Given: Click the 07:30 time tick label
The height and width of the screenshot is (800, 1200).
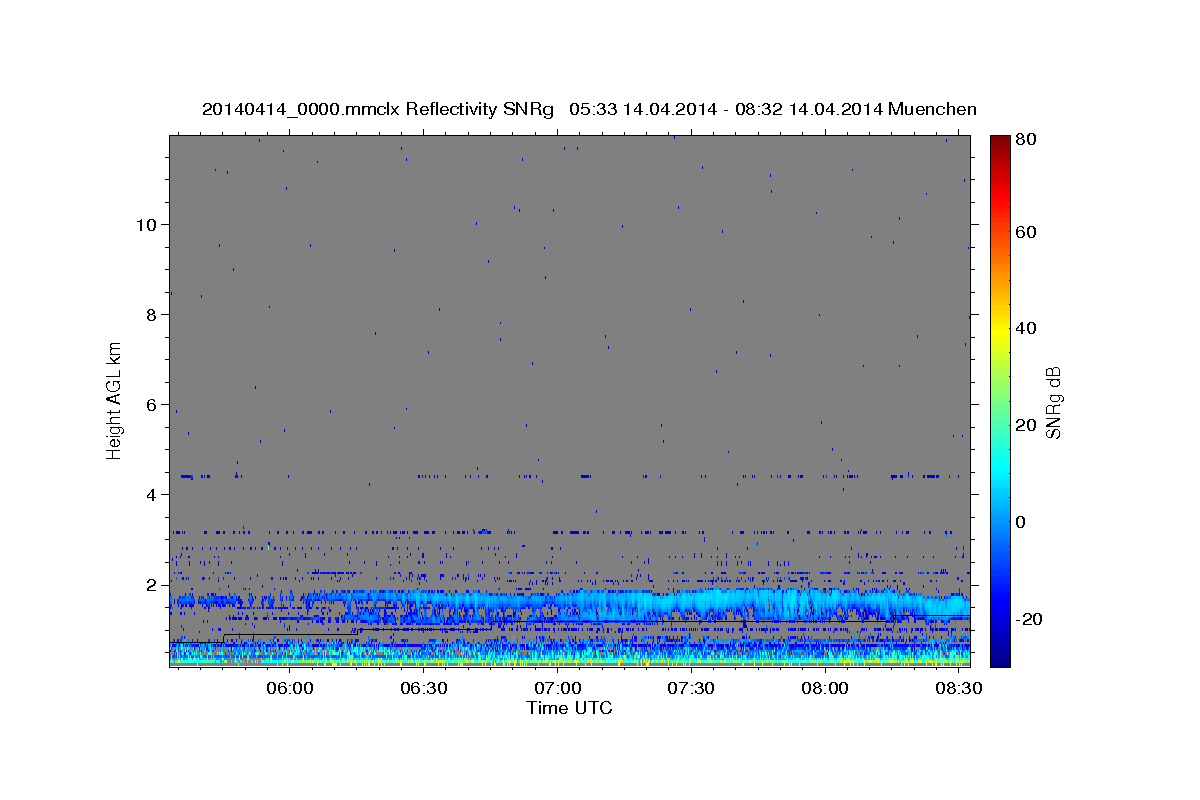Looking at the screenshot, I should [691, 689].
